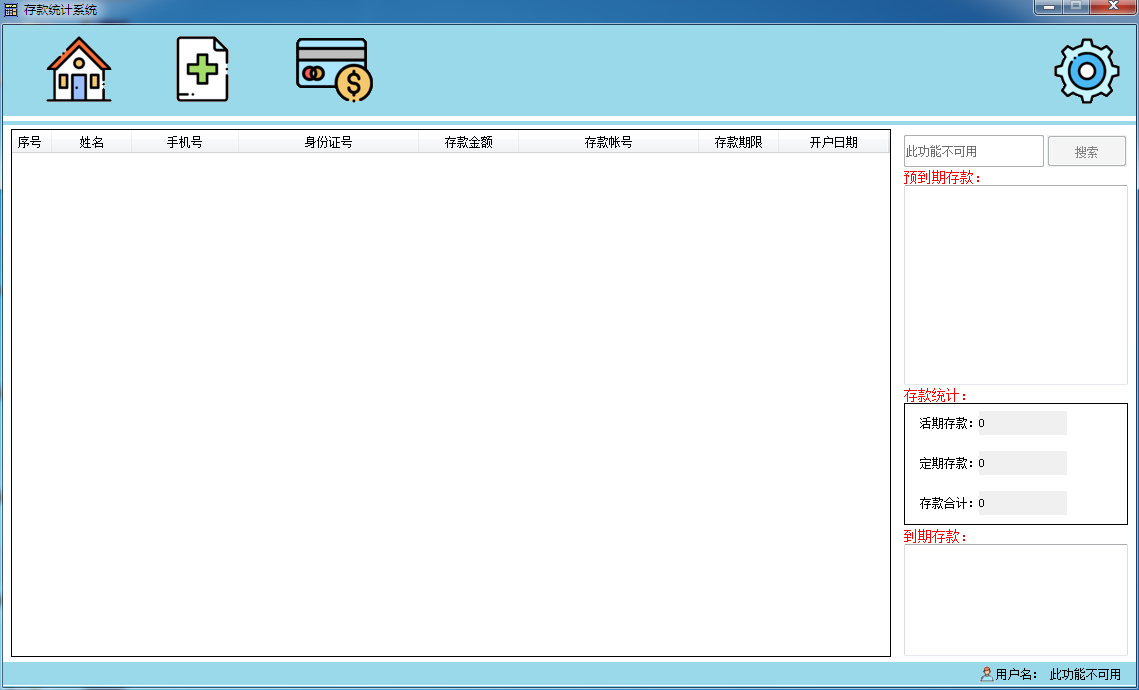Click the 定期存款 value field
1139x690 pixels.
click(1022, 463)
